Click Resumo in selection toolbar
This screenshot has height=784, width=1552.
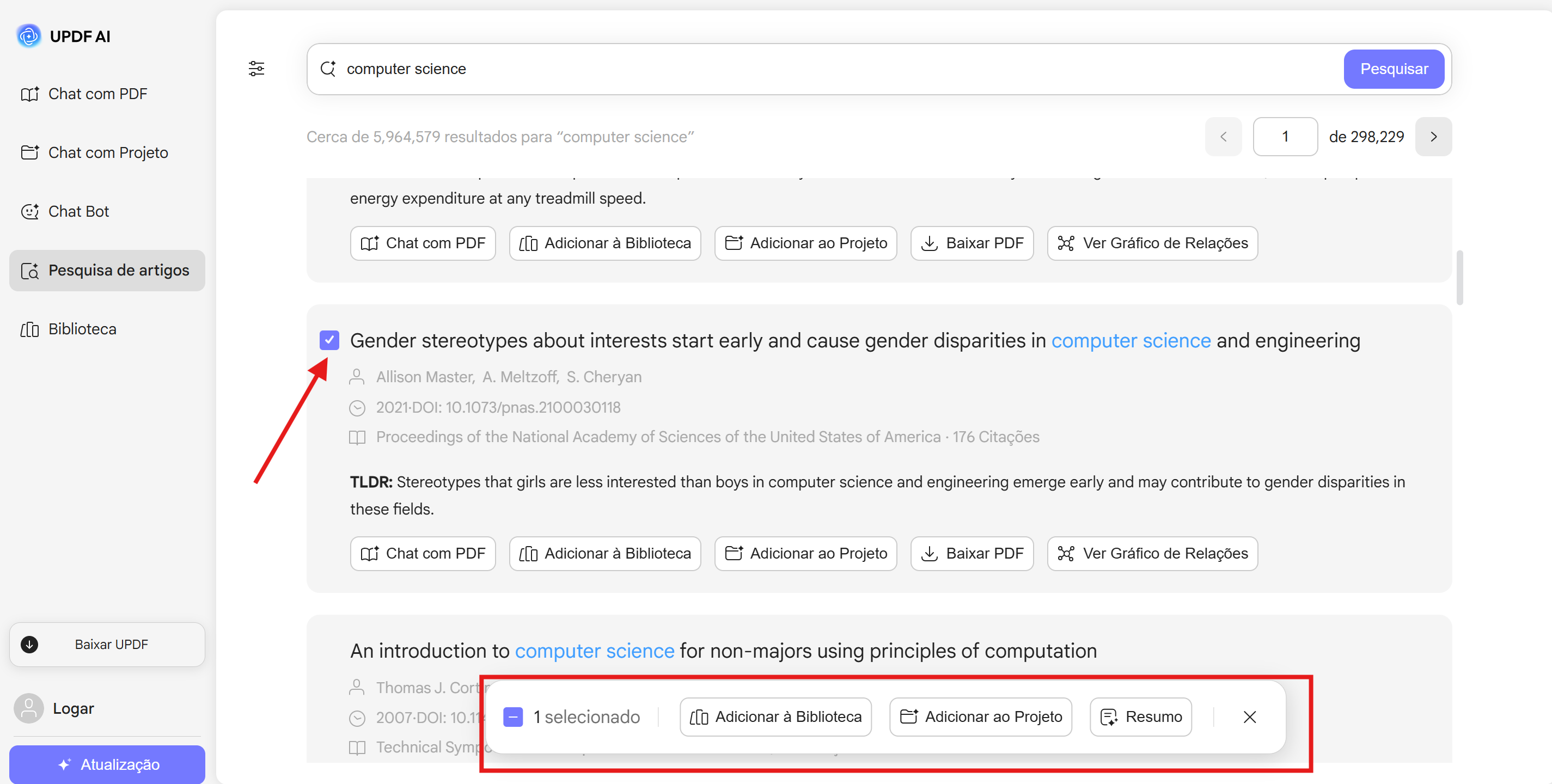coord(1140,716)
